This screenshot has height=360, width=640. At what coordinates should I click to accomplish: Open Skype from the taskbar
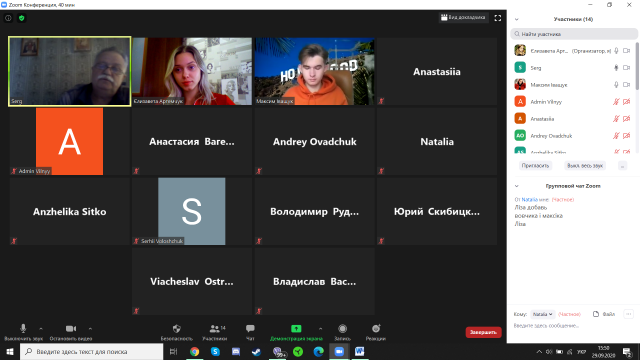pos(215,351)
